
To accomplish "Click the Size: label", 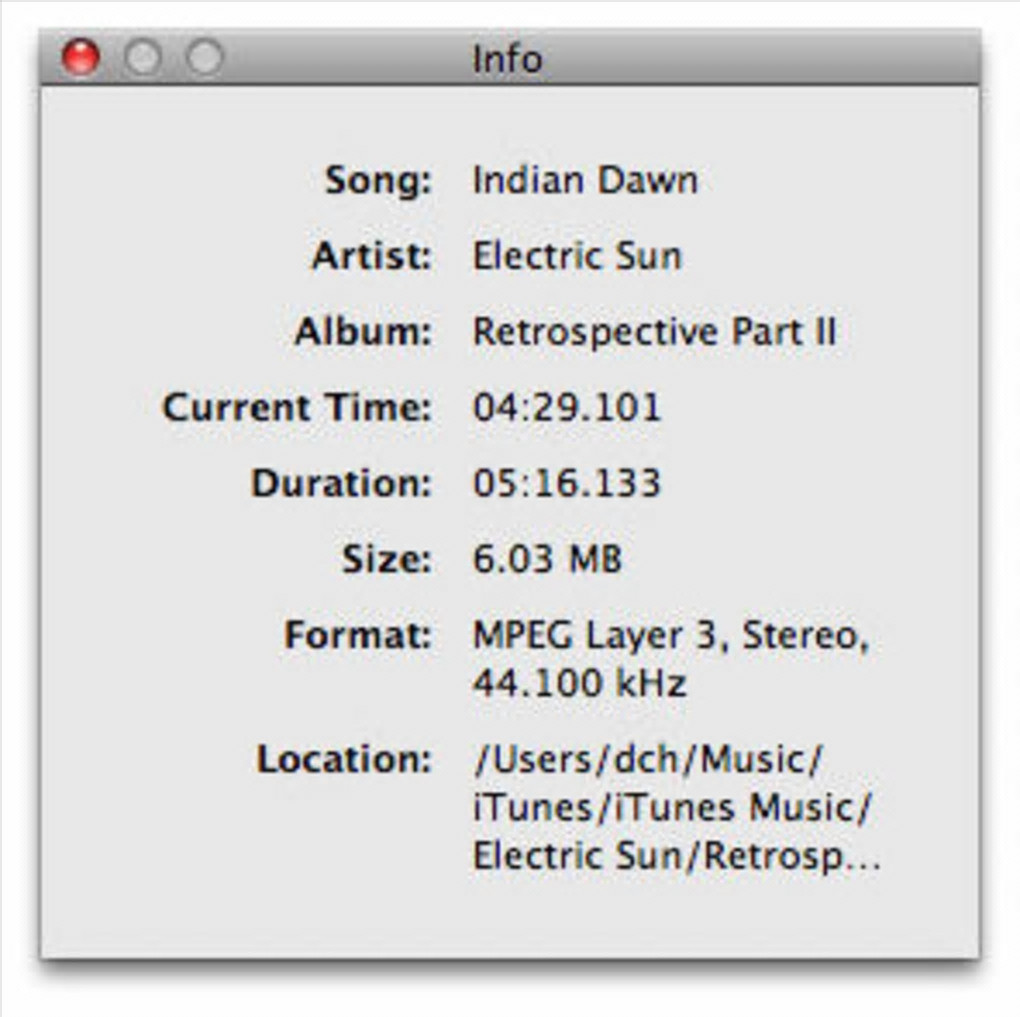I will coord(387,559).
